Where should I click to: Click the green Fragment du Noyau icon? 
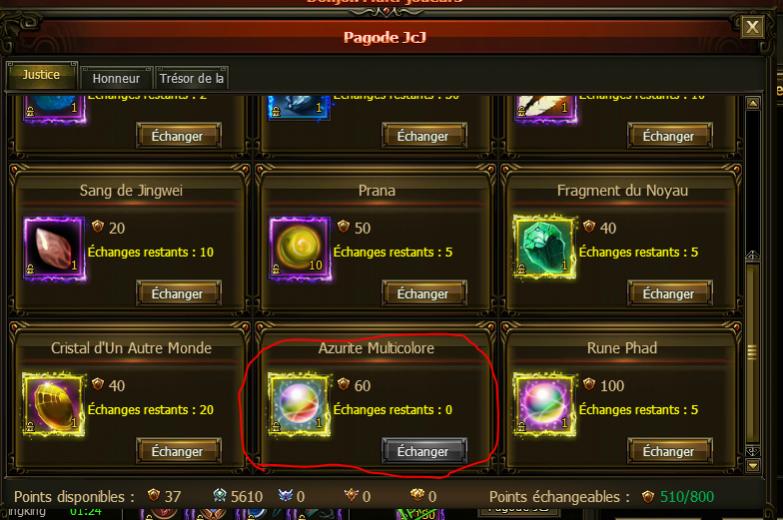point(544,247)
